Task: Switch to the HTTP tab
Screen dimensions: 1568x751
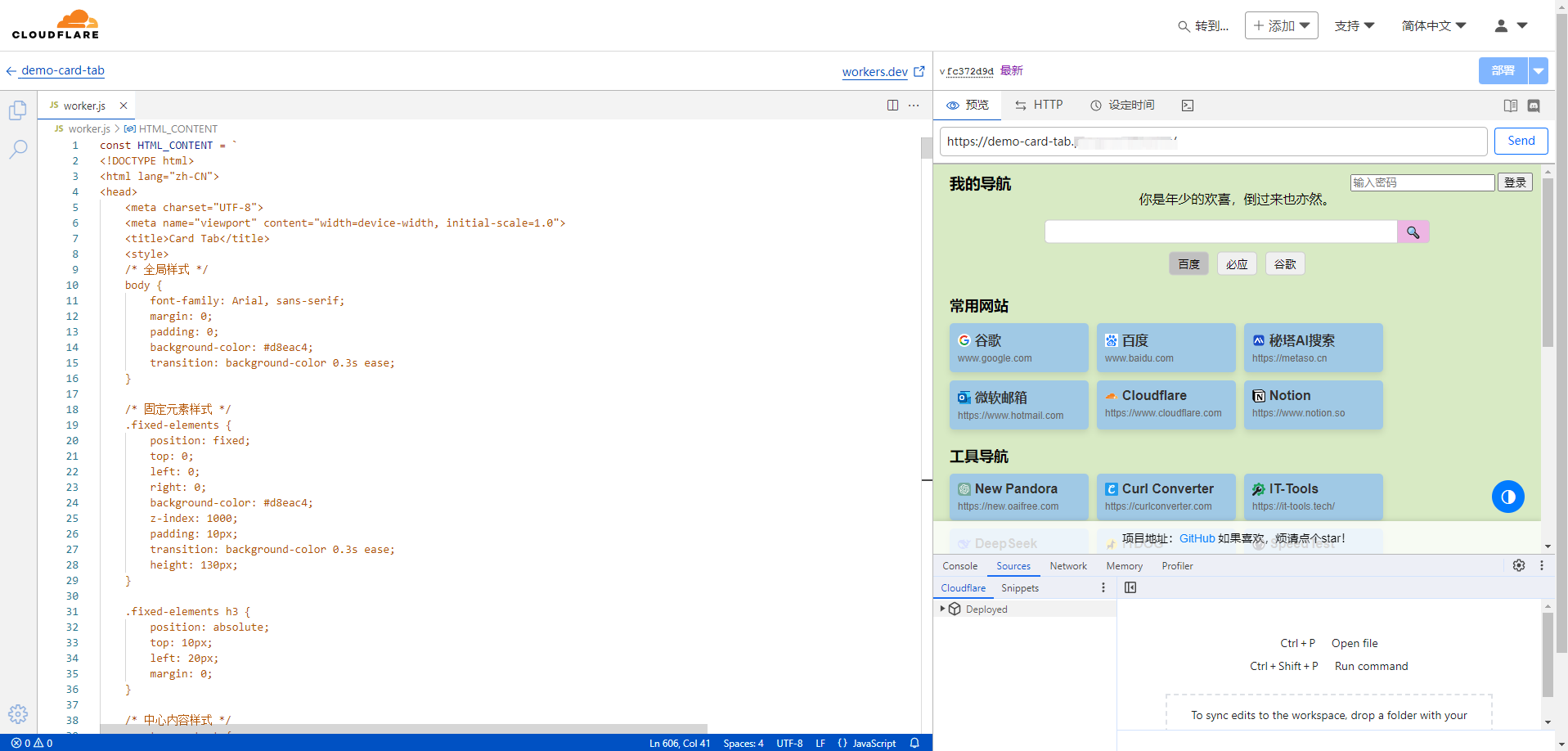Action: 1039,105
